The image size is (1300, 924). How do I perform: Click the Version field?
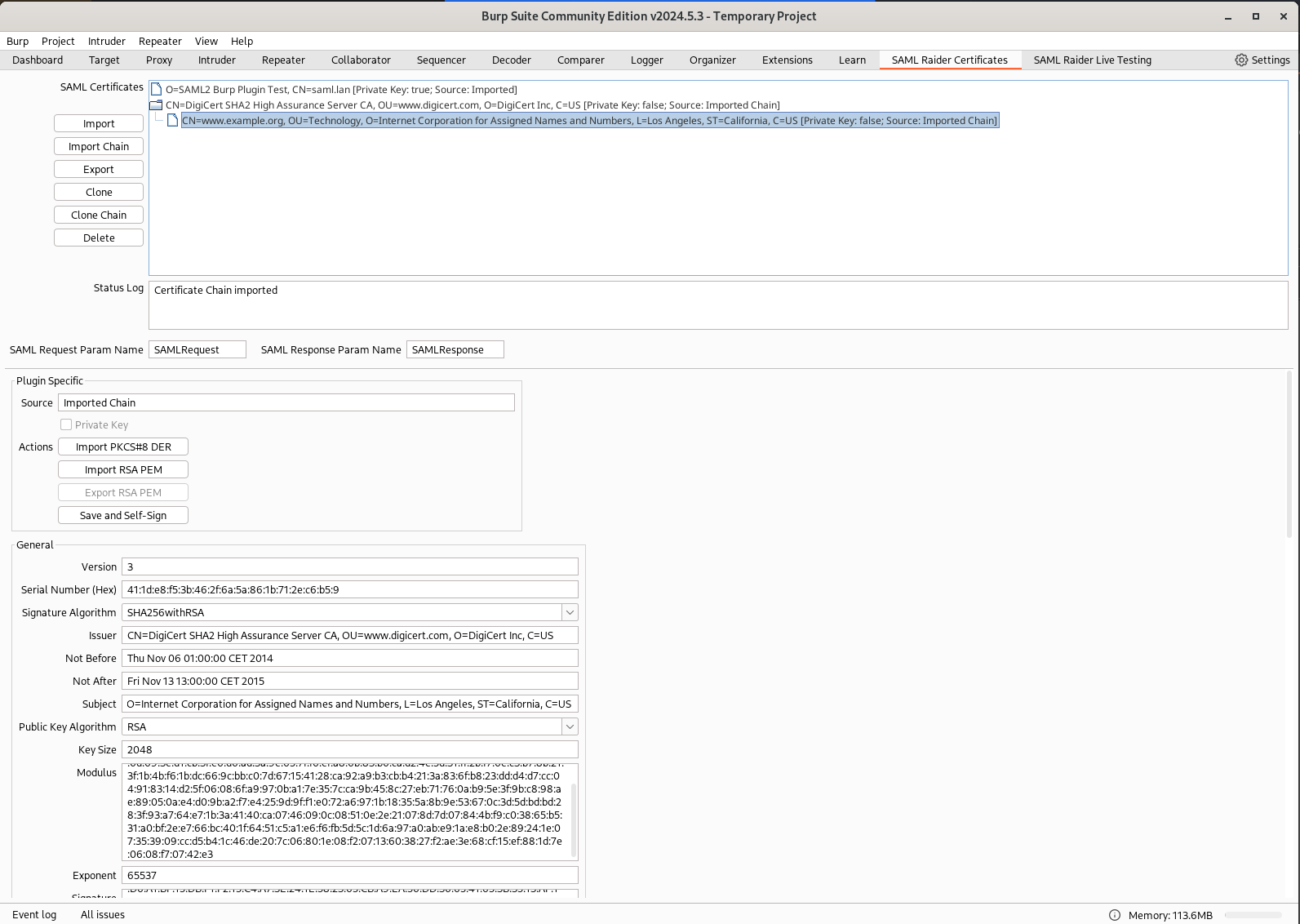coord(349,566)
